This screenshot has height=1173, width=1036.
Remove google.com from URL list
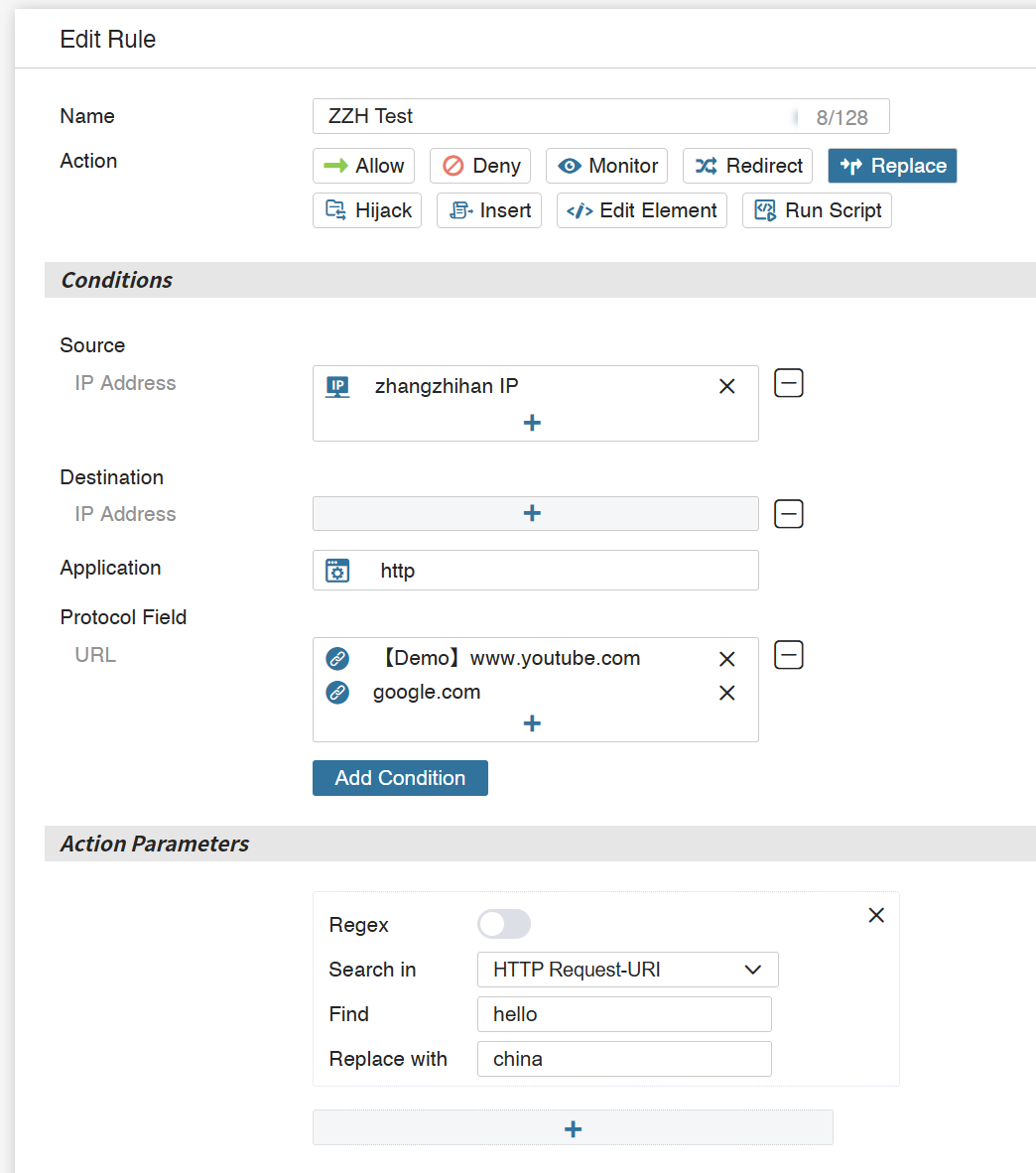[x=726, y=693]
